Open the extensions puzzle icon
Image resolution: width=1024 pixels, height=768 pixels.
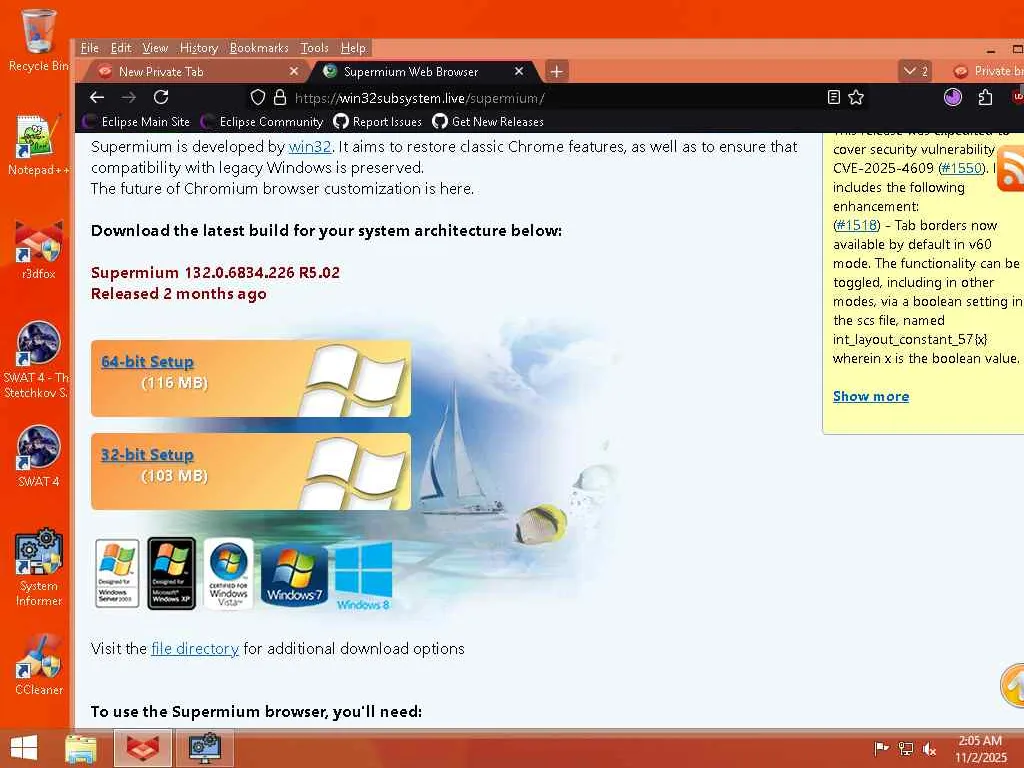pyautogui.click(x=985, y=97)
